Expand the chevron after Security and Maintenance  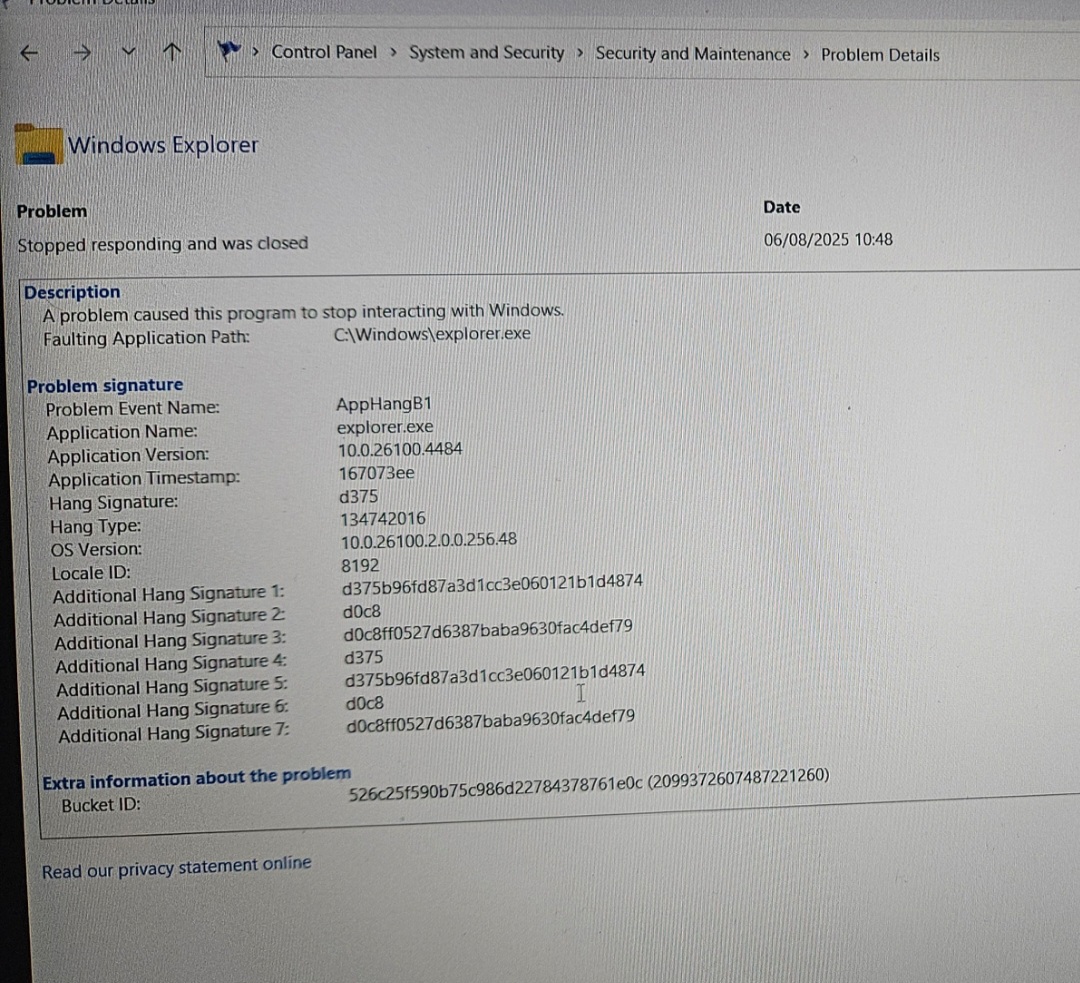807,55
